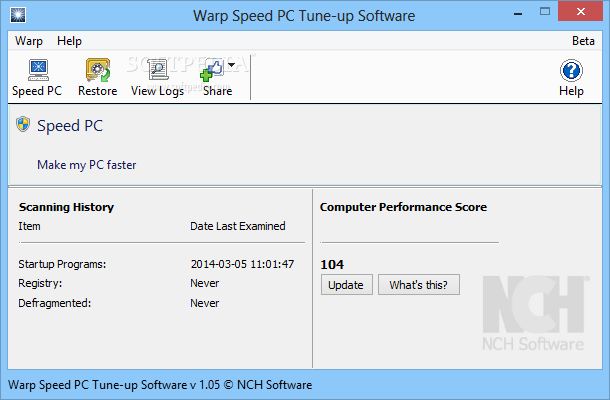Click the Item column header
The height and width of the screenshot is (400, 610).
[29, 226]
